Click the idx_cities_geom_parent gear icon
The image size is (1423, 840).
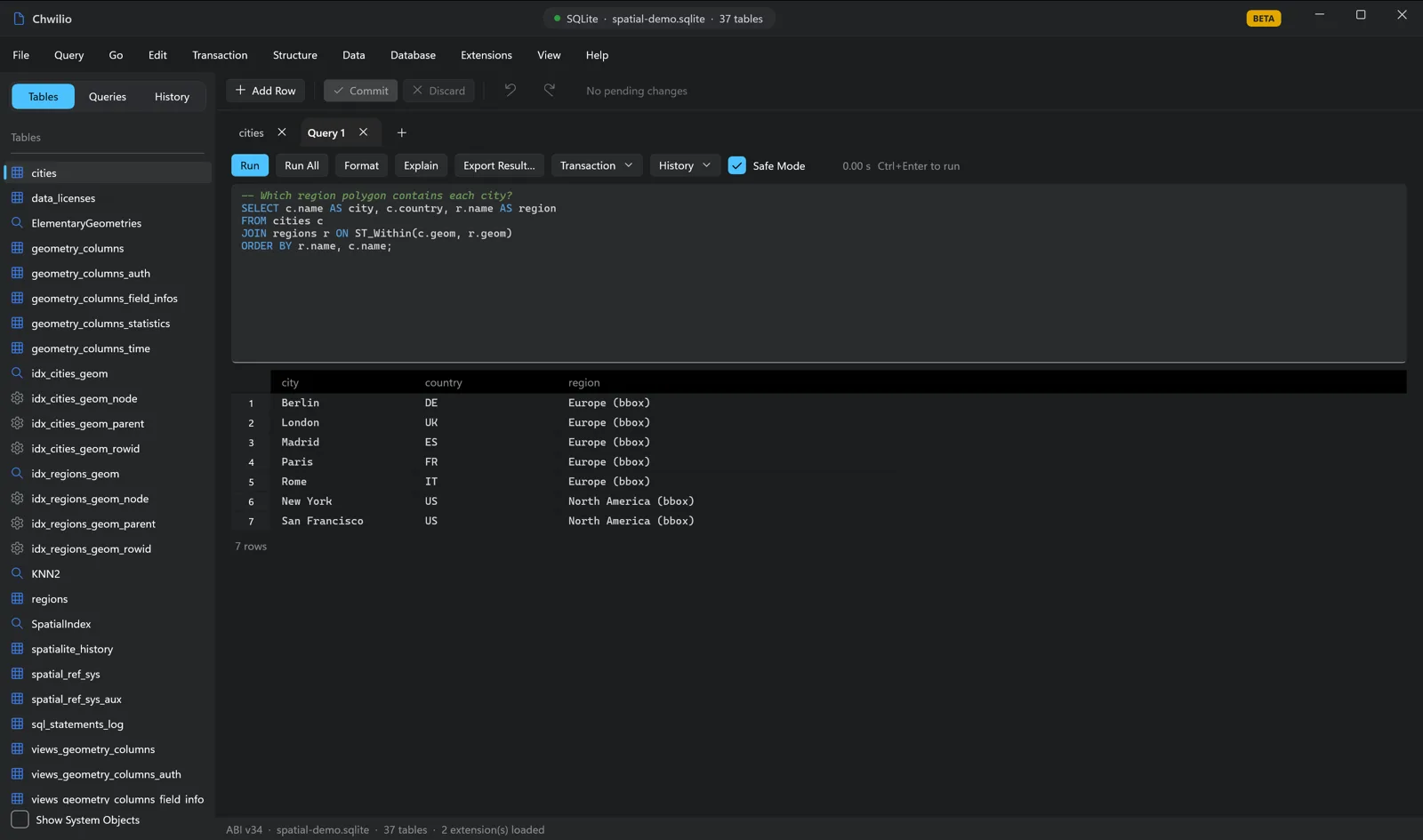tap(17, 423)
